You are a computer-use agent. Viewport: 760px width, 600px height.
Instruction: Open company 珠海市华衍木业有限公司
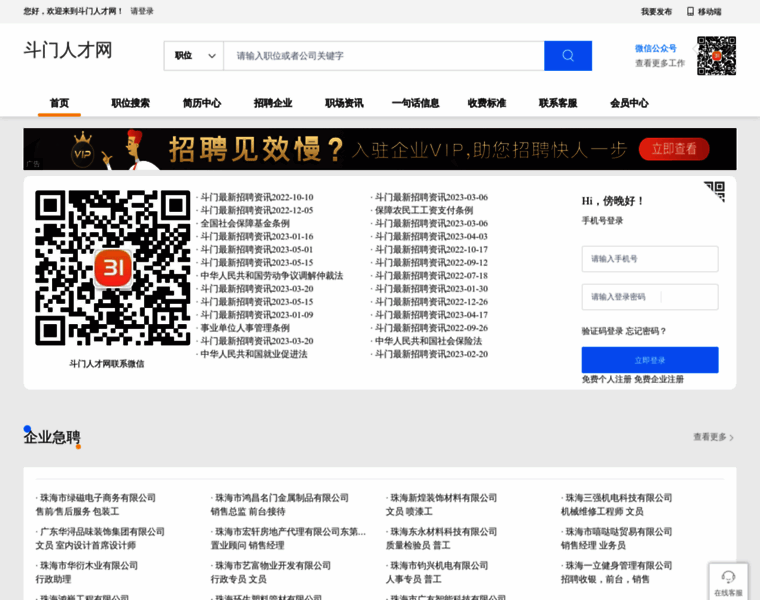click(x=89, y=566)
